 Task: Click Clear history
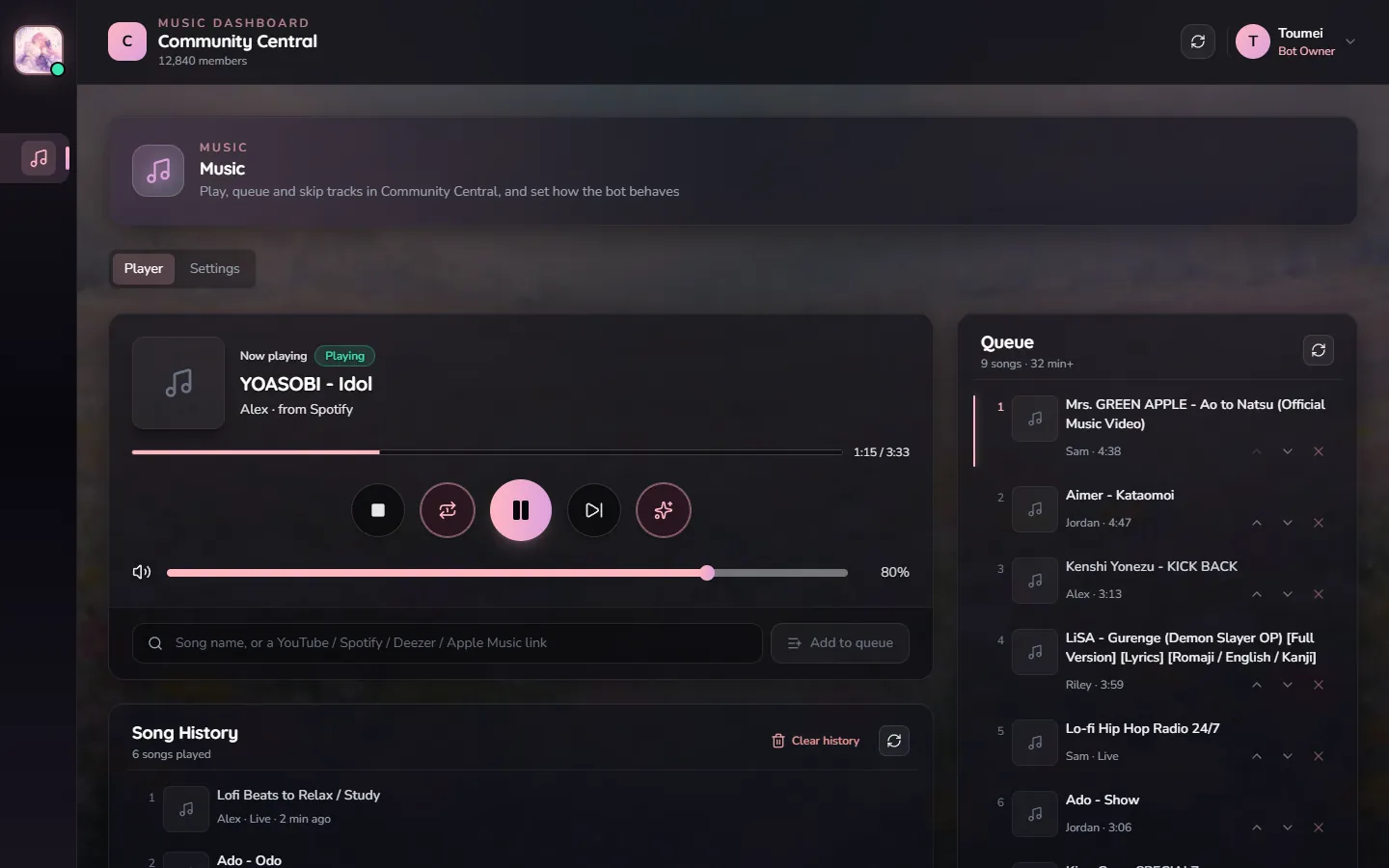tap(816, 741)
